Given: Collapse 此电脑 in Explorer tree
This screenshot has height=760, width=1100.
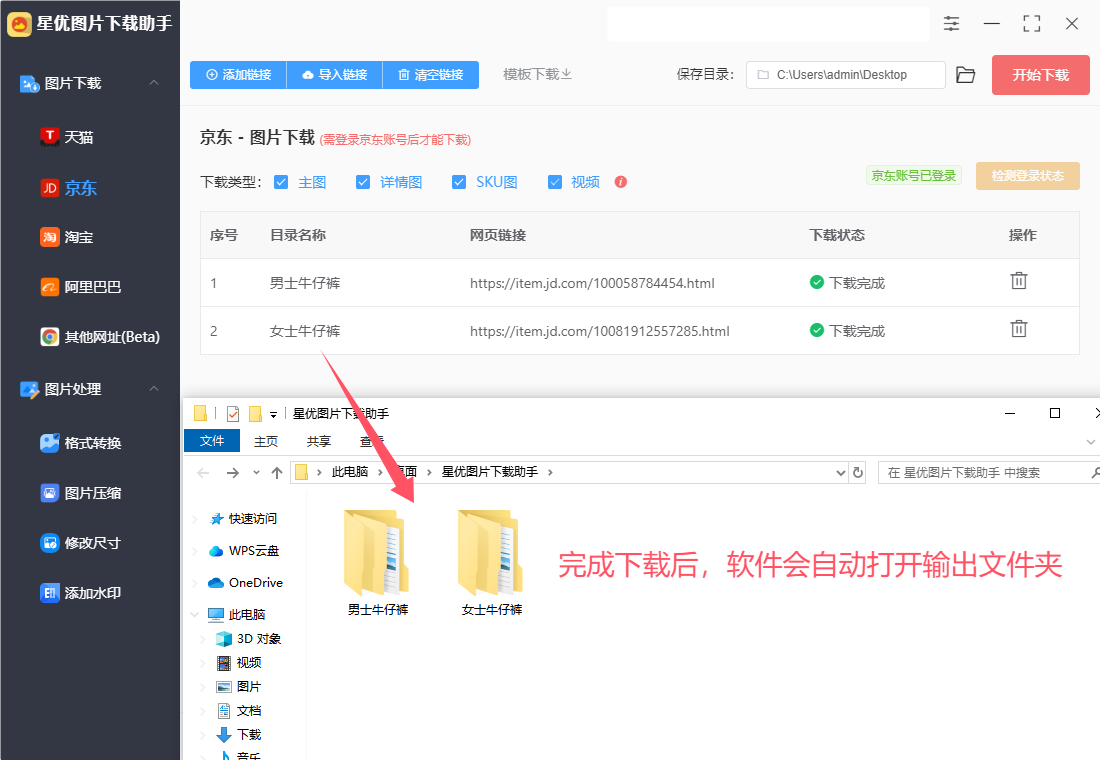Looking at the screenshot, I should click(x=194, y=615).
